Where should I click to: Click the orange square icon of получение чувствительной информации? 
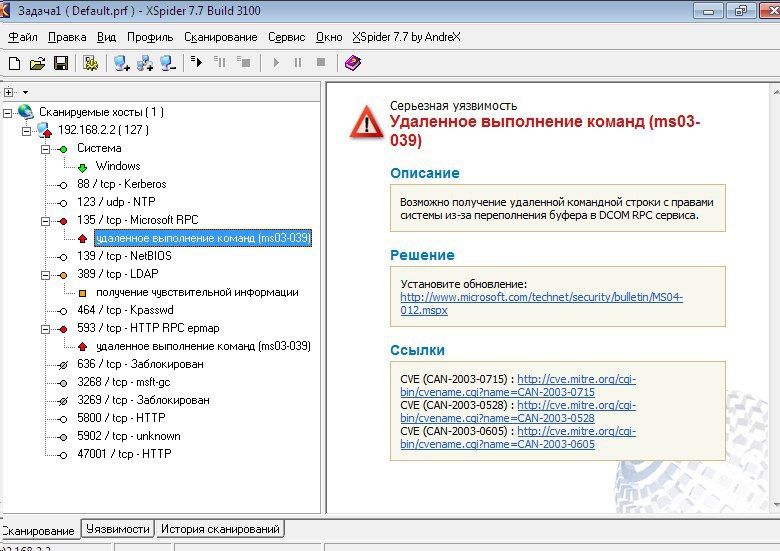(x=83, y=293)
